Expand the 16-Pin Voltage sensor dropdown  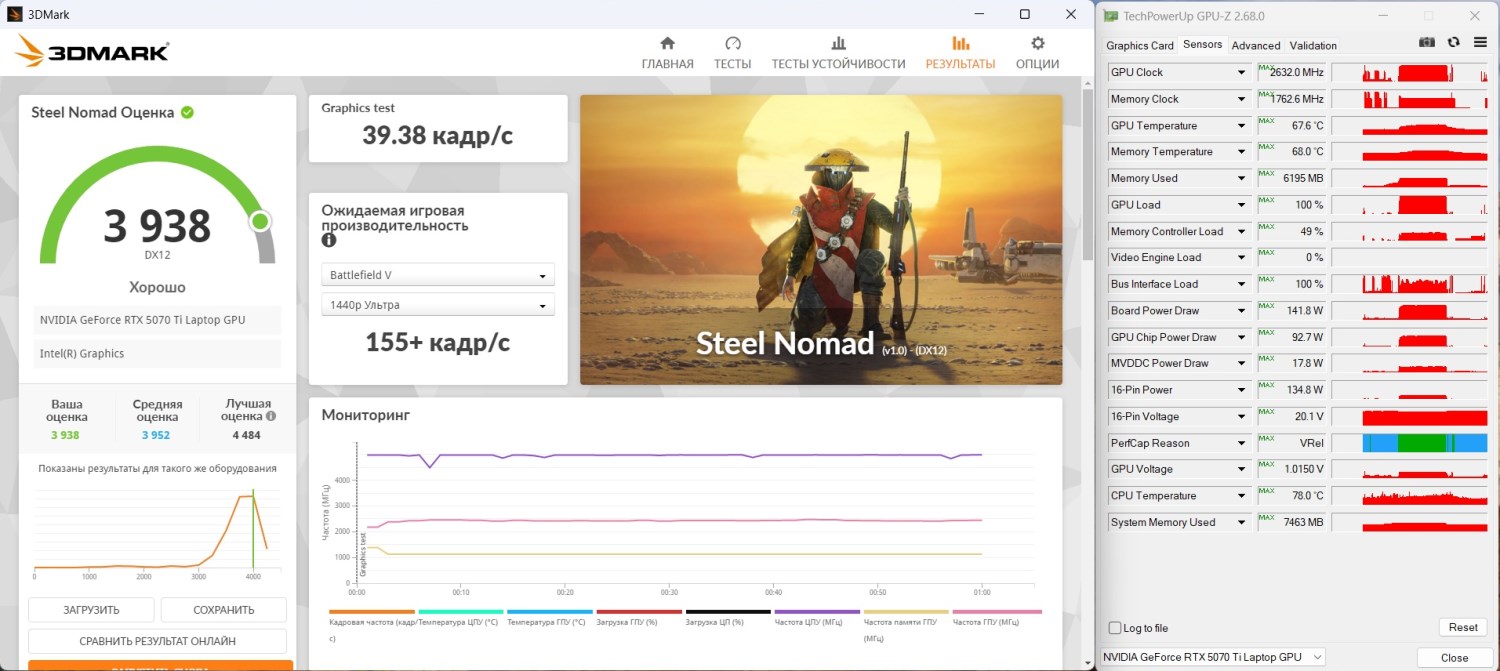coord(1241,416)
